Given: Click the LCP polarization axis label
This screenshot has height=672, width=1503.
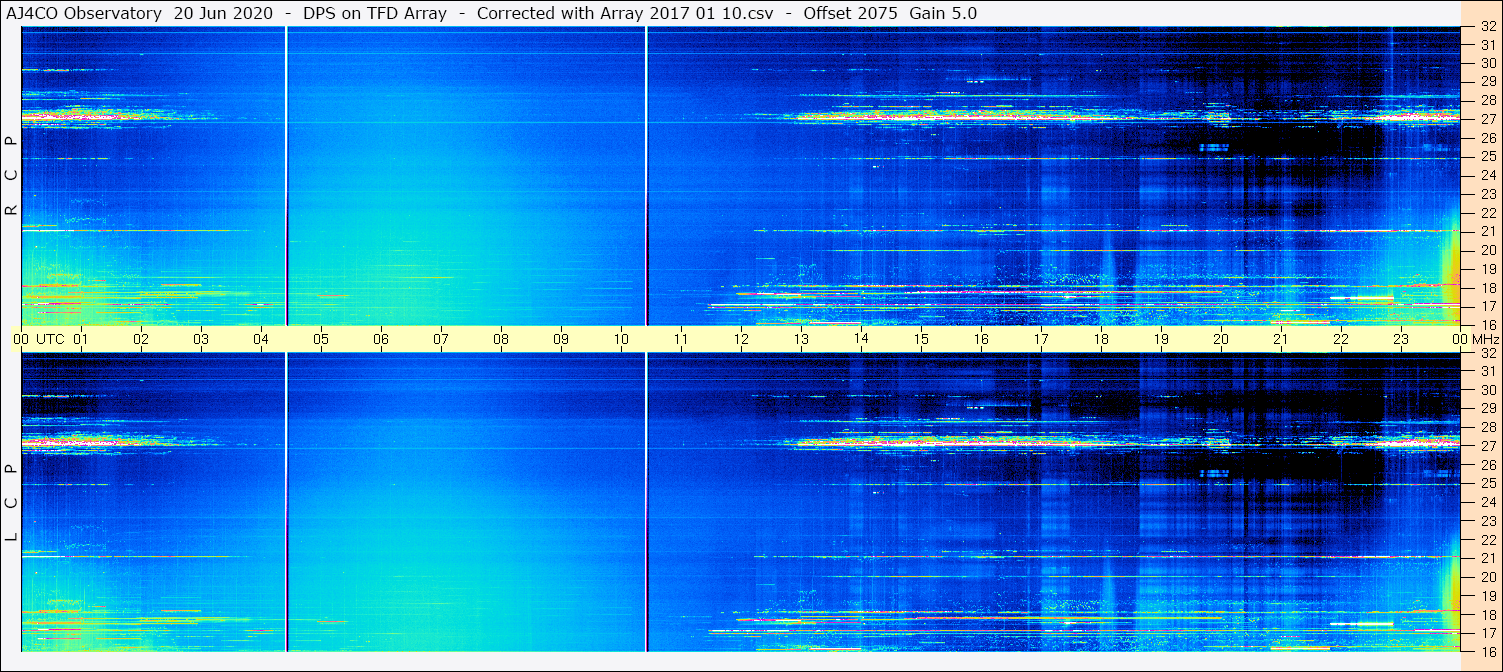Looking at the screenshot, I should coord(11,502).
